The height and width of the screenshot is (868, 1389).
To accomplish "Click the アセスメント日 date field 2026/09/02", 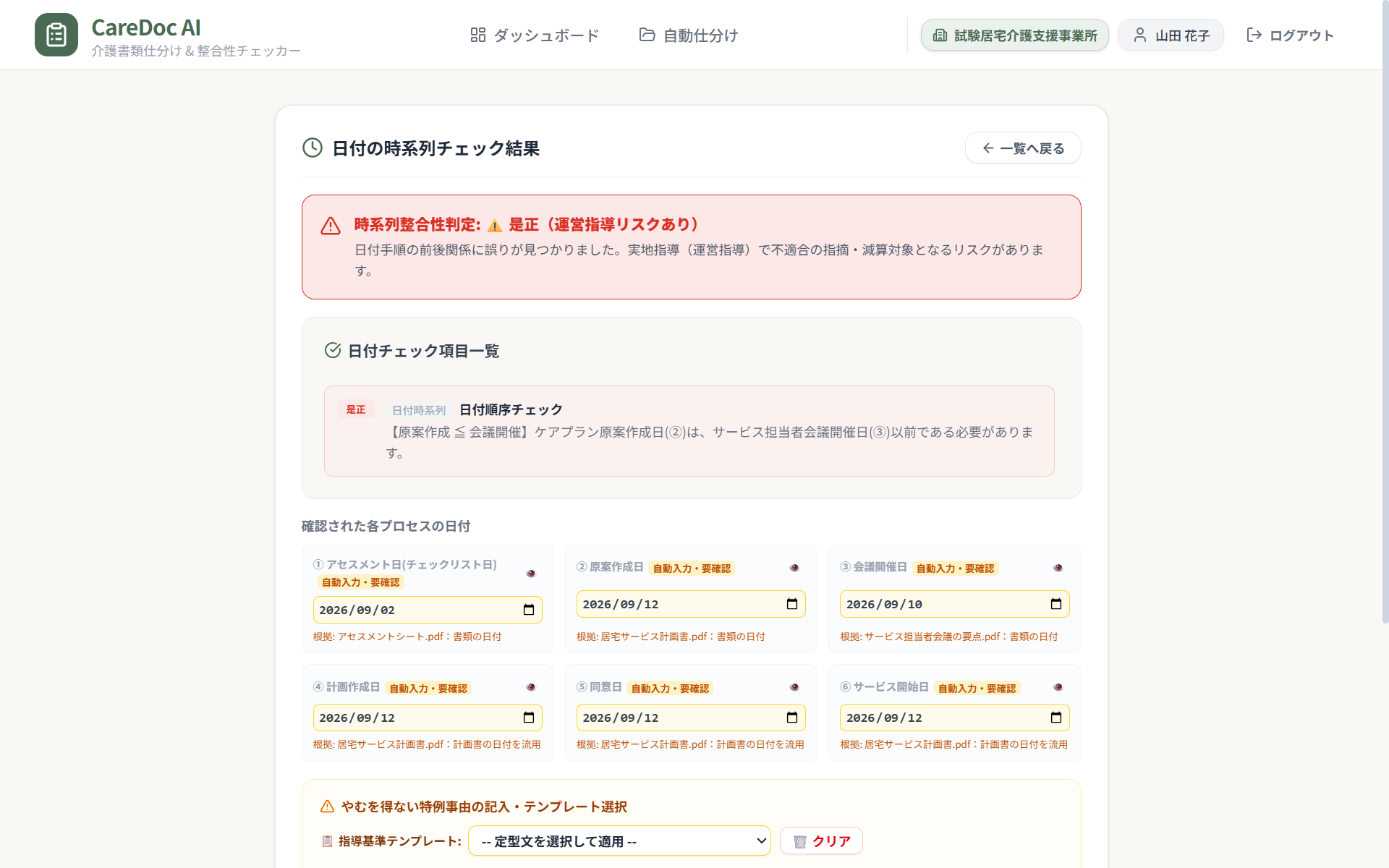I will tap(428, 610).
